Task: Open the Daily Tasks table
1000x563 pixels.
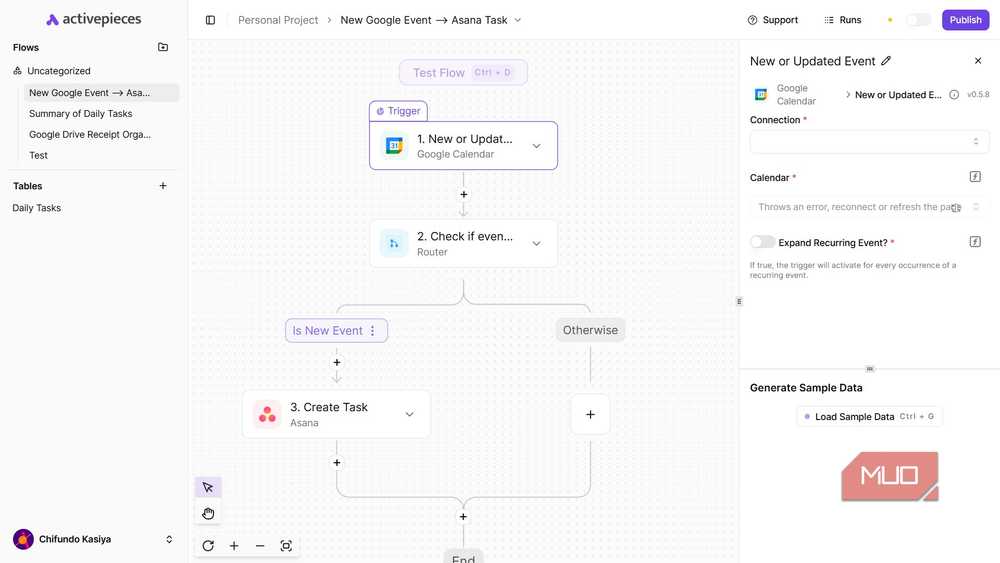Action: [x=36, y=208]
